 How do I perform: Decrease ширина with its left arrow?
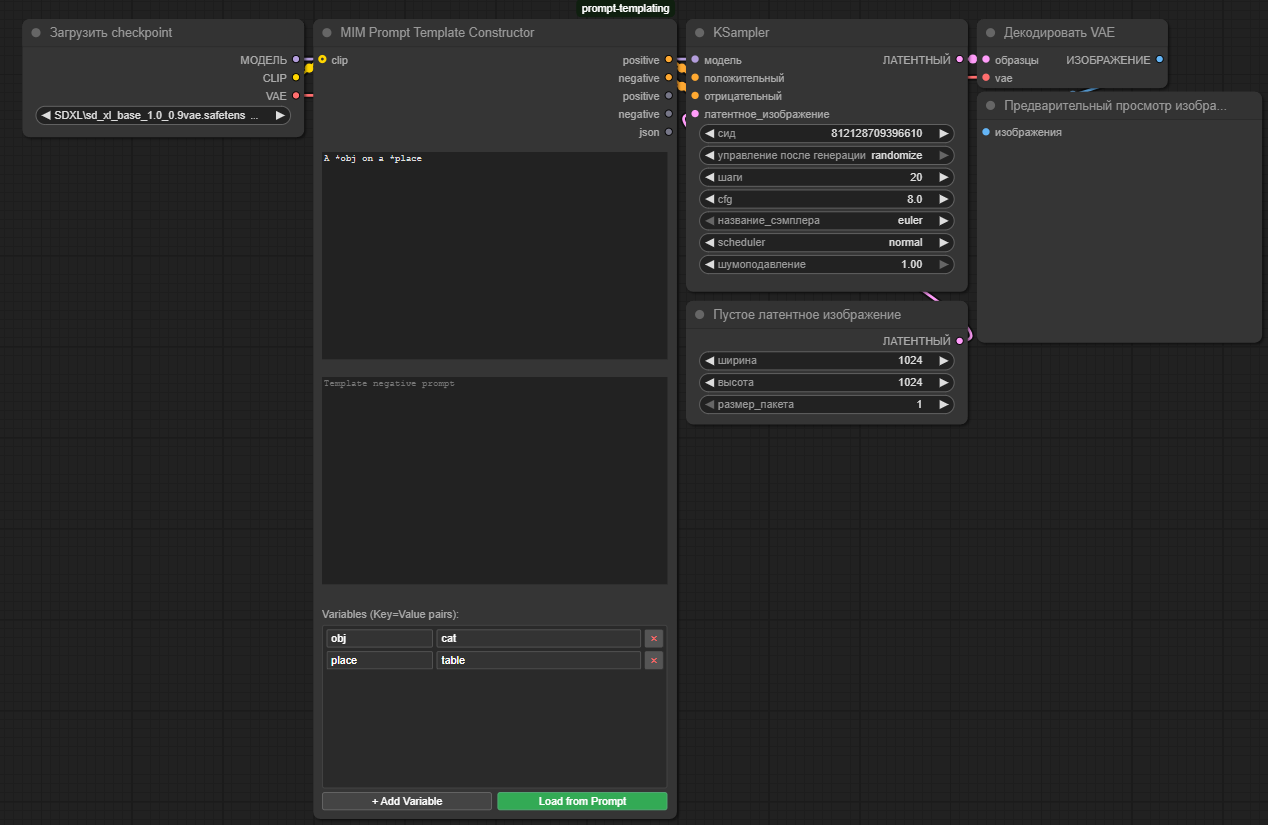[x=709, y=361]
